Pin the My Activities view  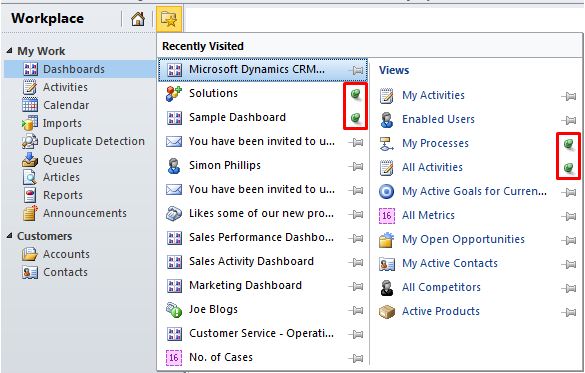569,96
